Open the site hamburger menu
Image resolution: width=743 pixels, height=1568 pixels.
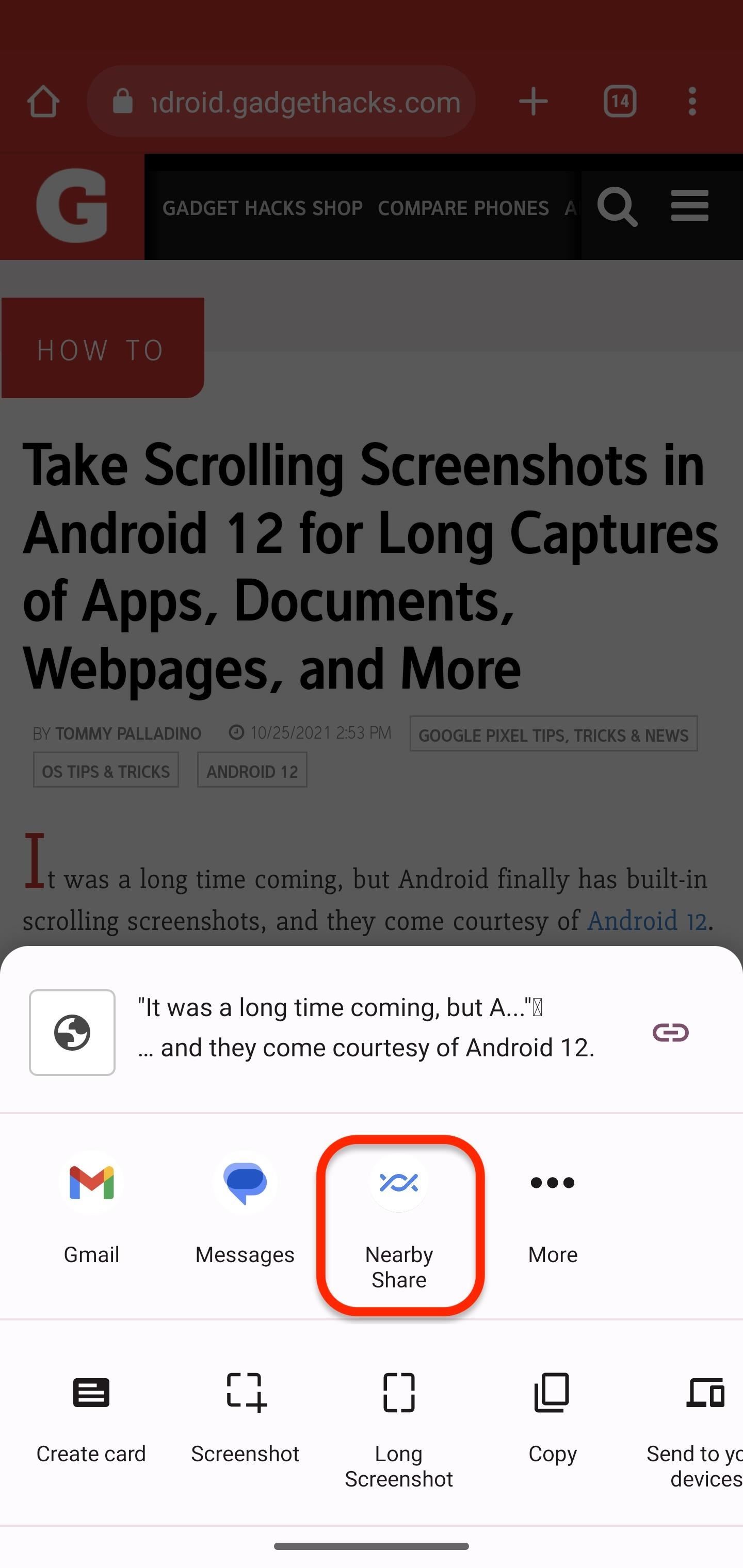689,206
